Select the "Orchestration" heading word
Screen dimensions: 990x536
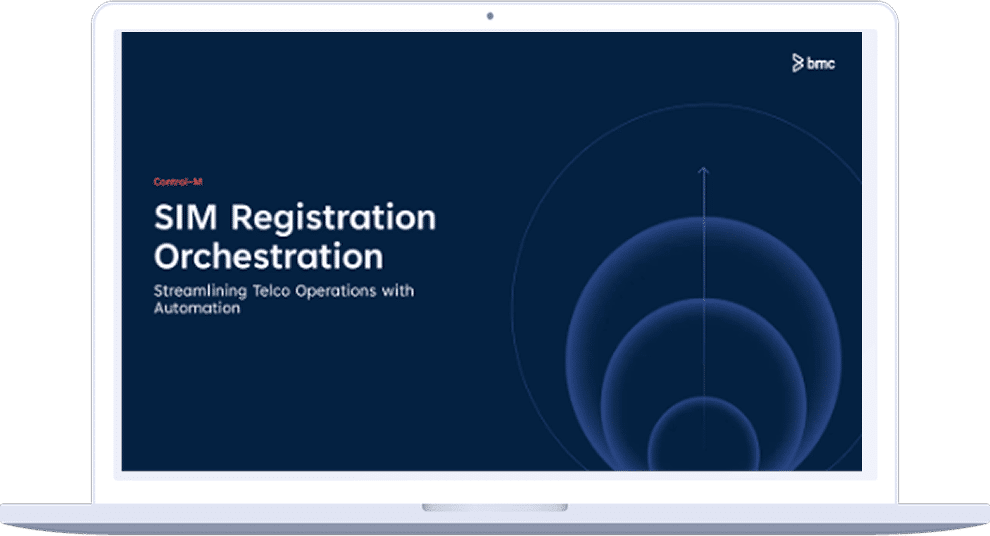[267, 256]
